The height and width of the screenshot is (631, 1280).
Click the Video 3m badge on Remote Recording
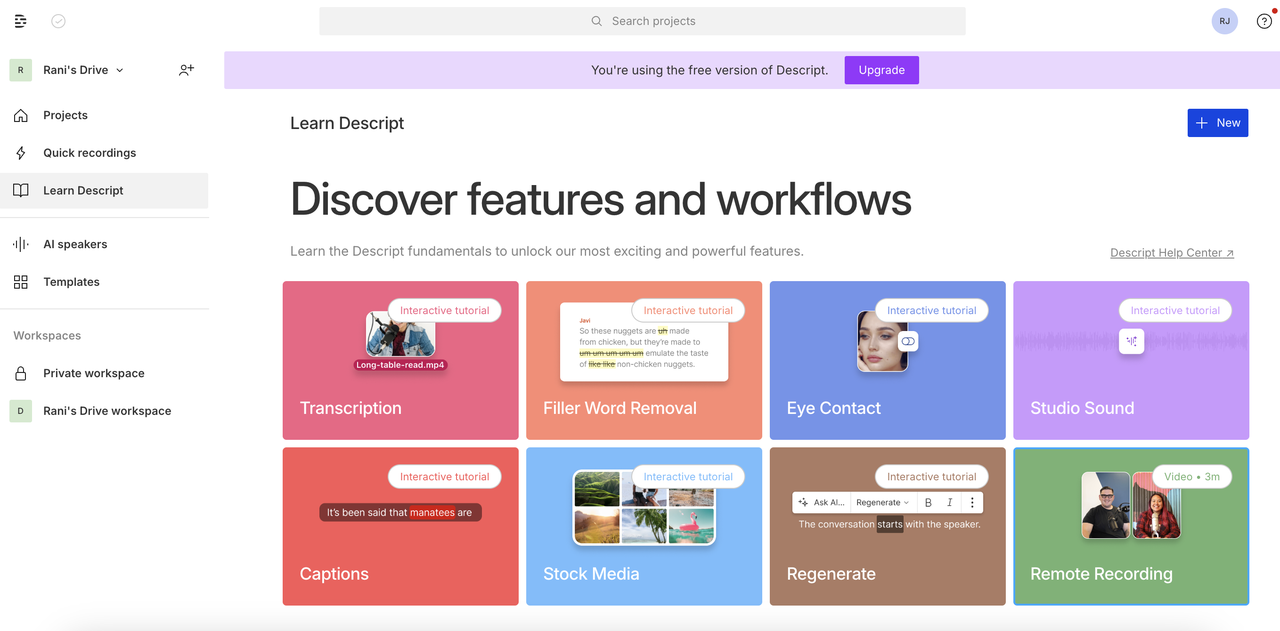click(1192, 477)
